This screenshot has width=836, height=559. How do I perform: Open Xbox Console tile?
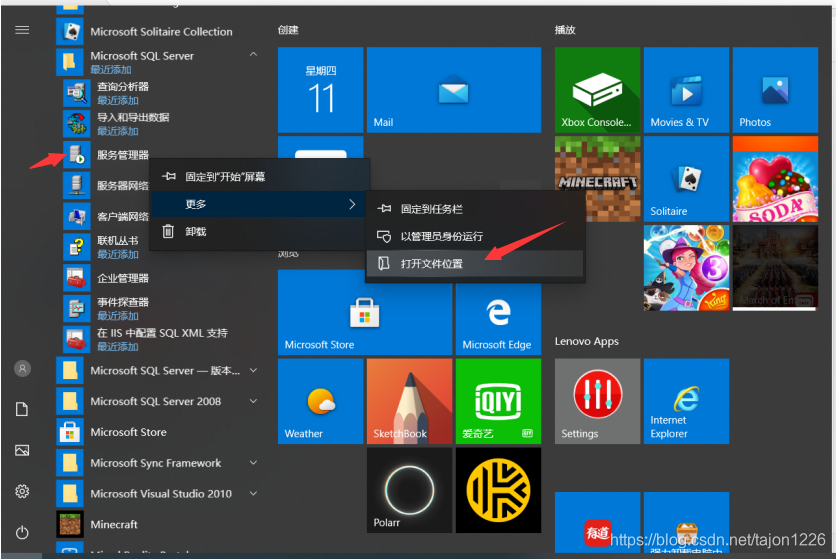pyautogui.click(x=597, y=90)
